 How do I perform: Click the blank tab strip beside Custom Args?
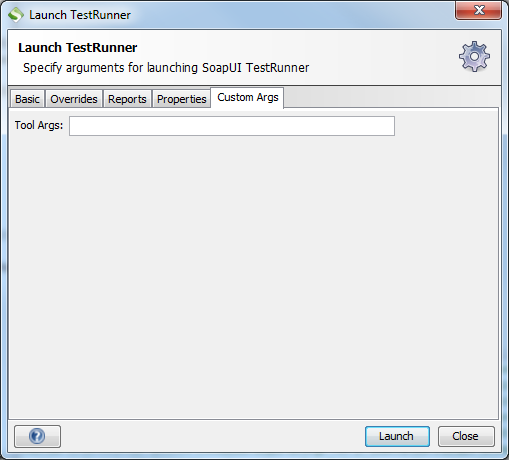coord(391,98)
